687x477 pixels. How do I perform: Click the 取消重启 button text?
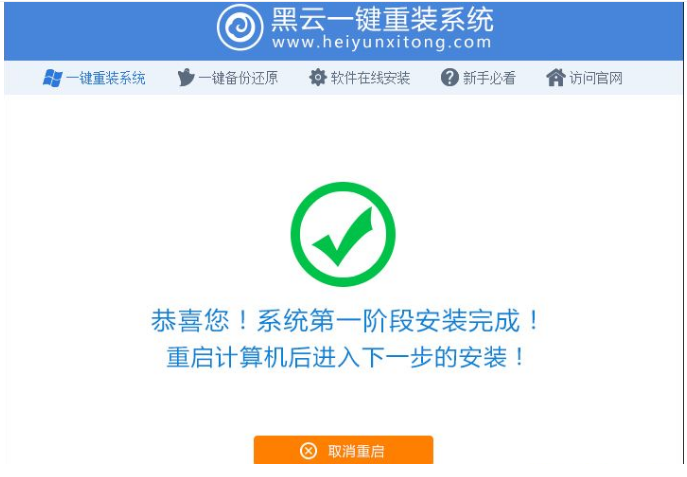(x=356, y=451)
